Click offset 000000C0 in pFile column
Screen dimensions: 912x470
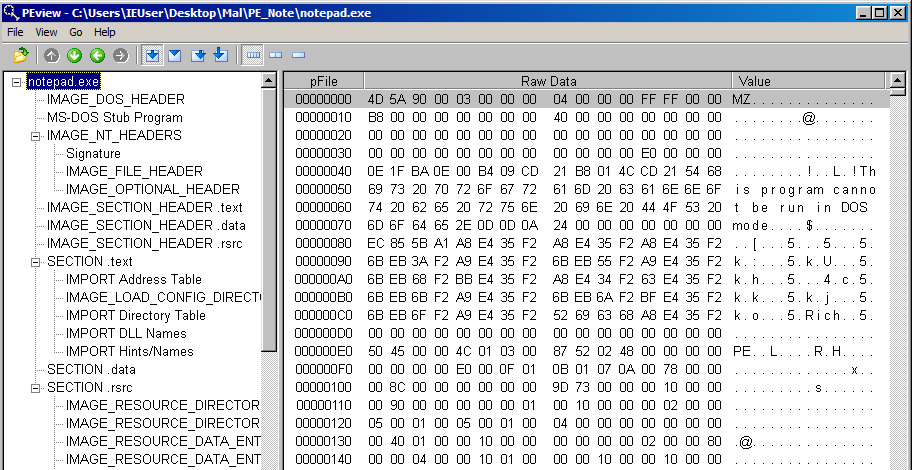(x=323, y=316)
